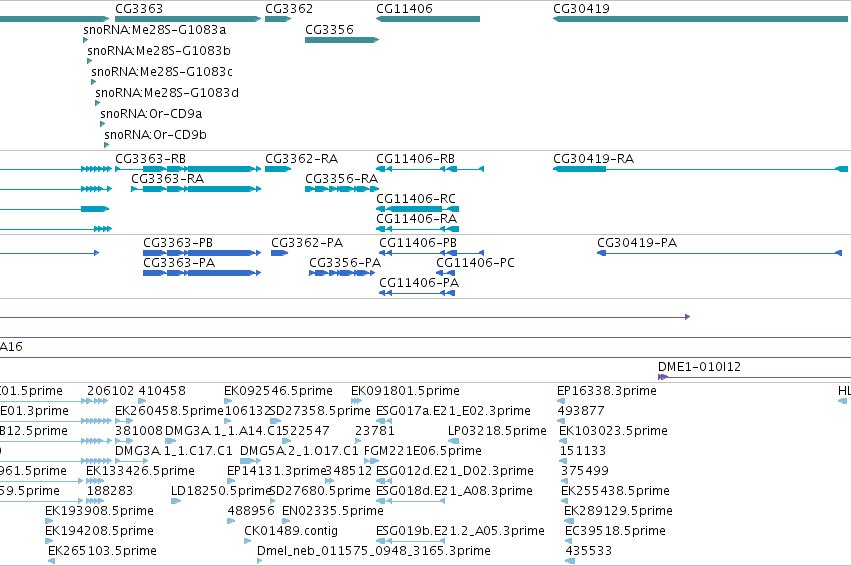Click the CG11406-PC protein label
Image resolution: width=851 pixels, height=566 pixels.
[475, 263]
